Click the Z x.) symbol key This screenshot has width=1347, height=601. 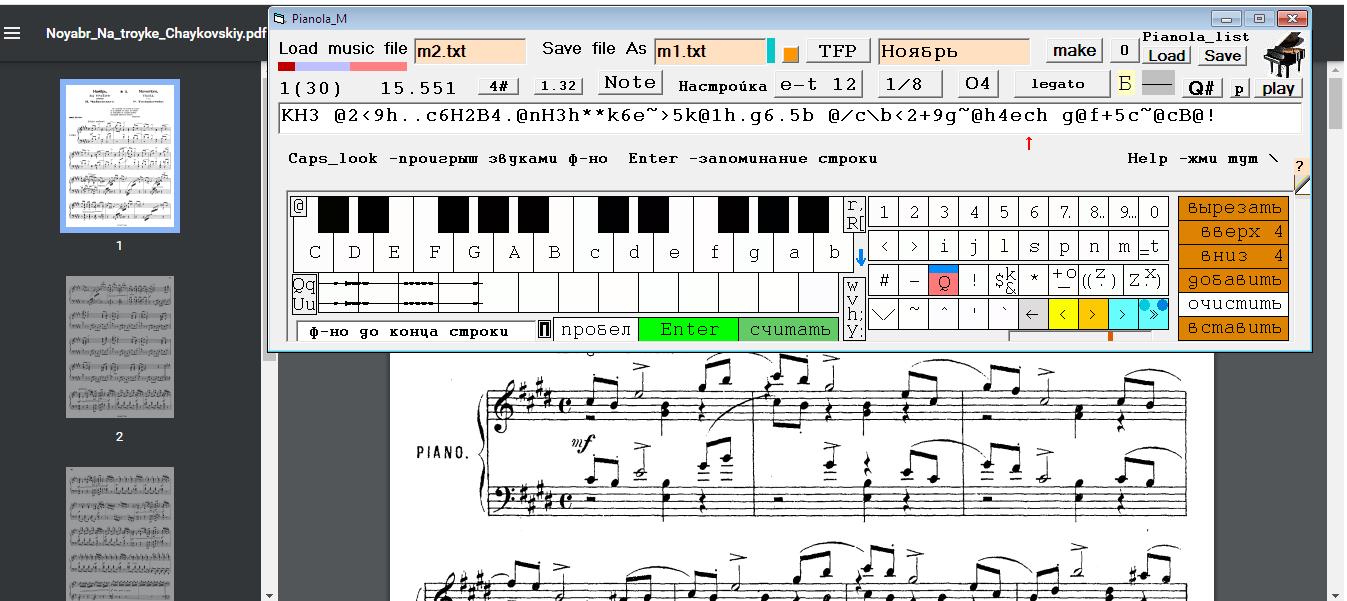point(1145,281)
